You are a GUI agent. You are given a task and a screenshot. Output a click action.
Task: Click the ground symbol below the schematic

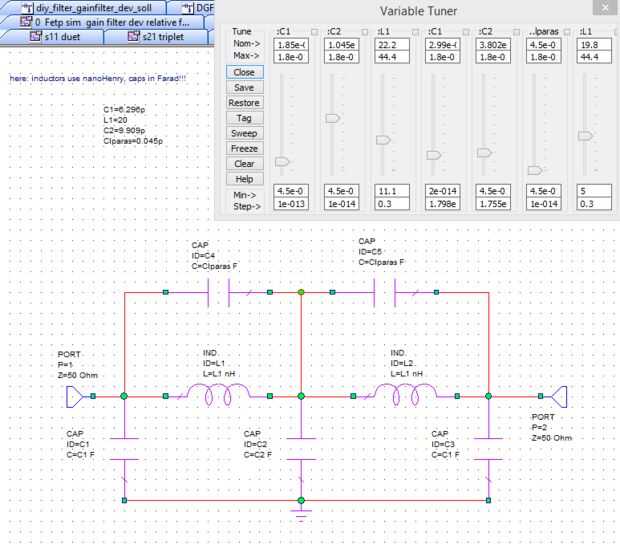pyautogui.click(x=301, y=515)
